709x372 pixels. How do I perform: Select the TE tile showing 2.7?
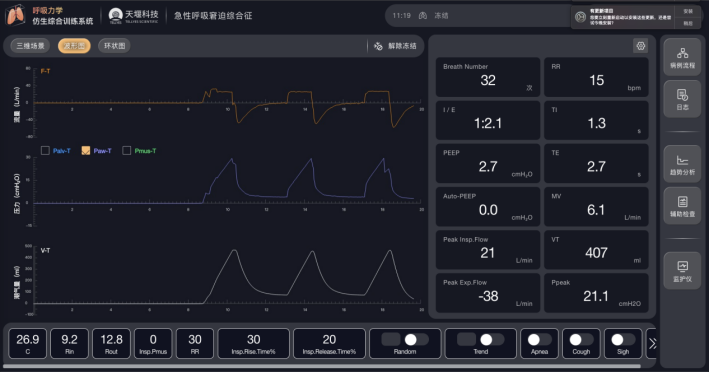tap(596, 164)
